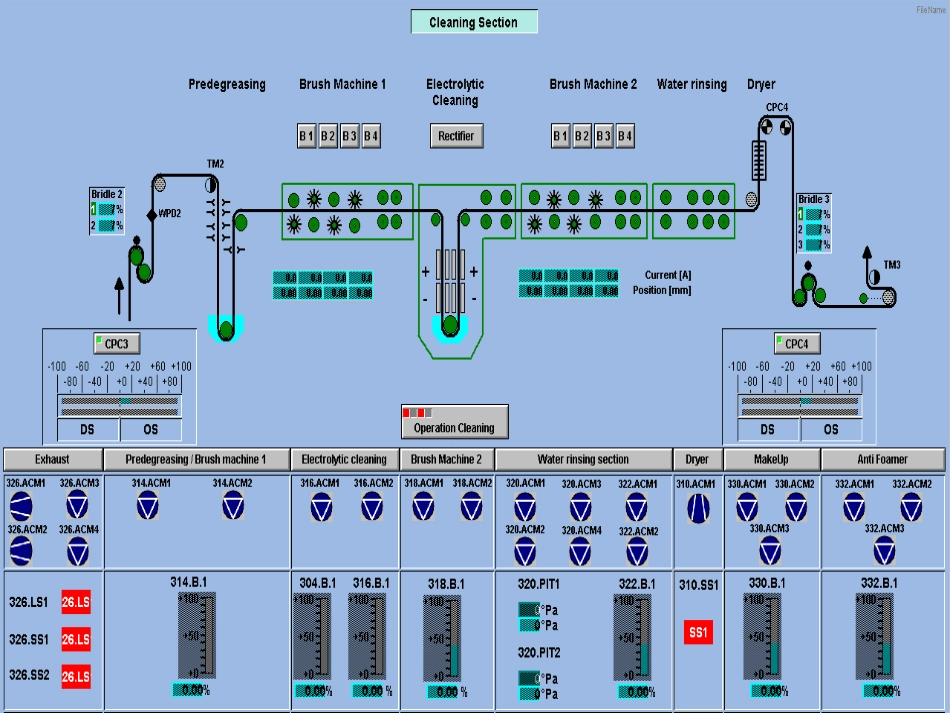Toggle the red 326.LS1 level switch indicator

click(76, 600)
